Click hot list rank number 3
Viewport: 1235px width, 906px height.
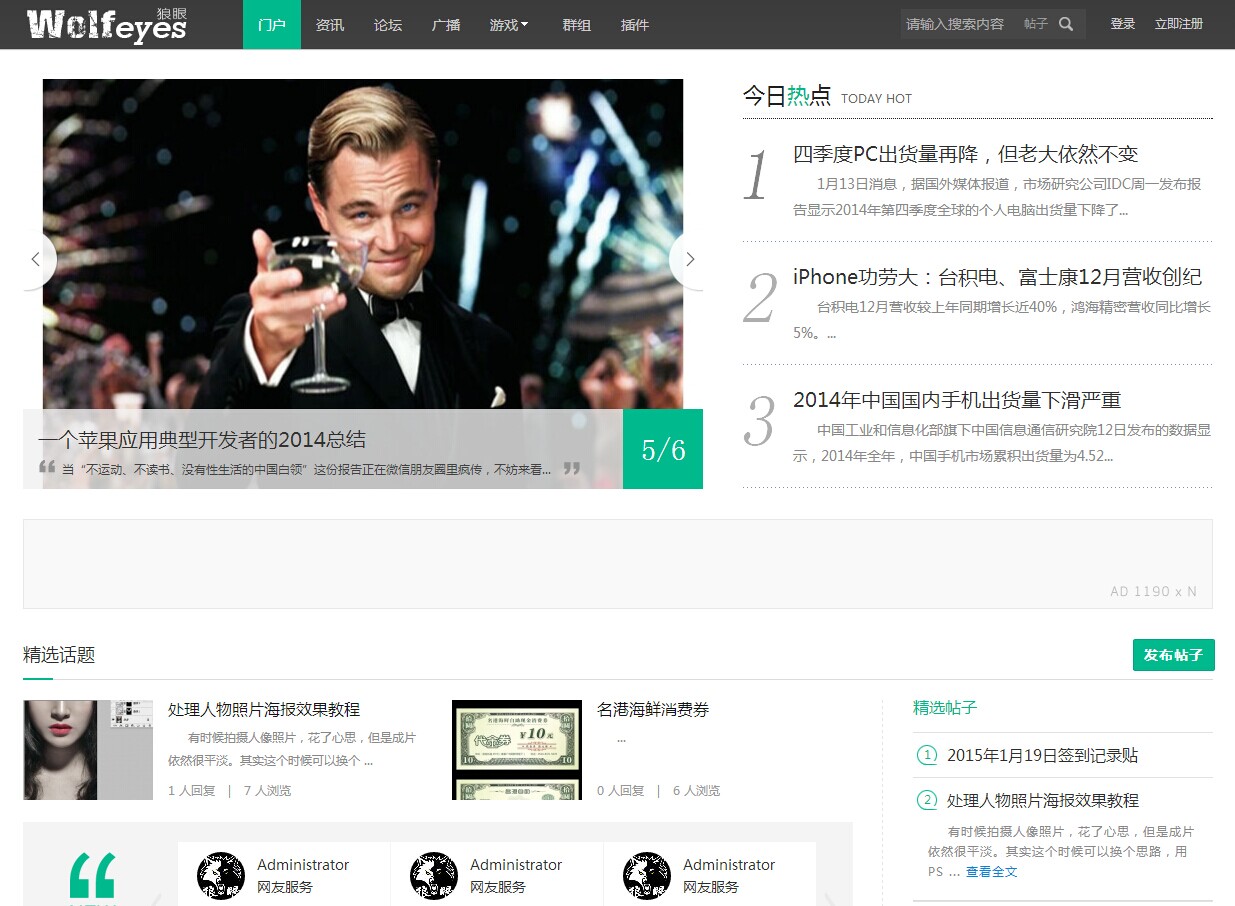[760, 421]
